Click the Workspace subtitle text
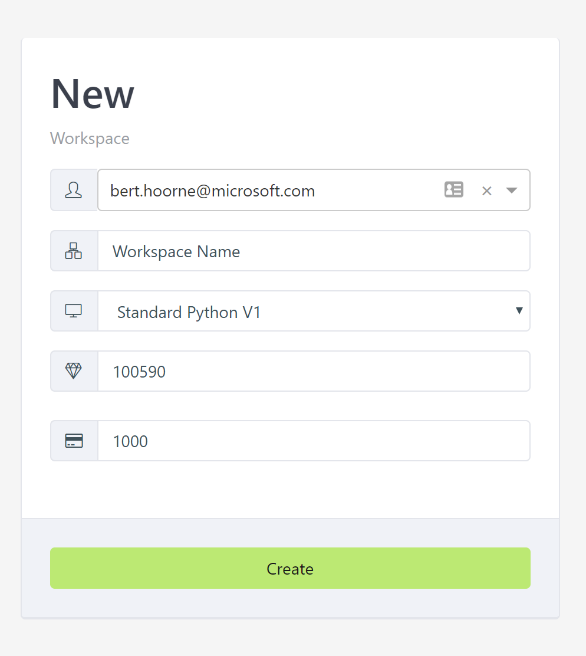This screenshot has height=656, width=586. point(90,138)
